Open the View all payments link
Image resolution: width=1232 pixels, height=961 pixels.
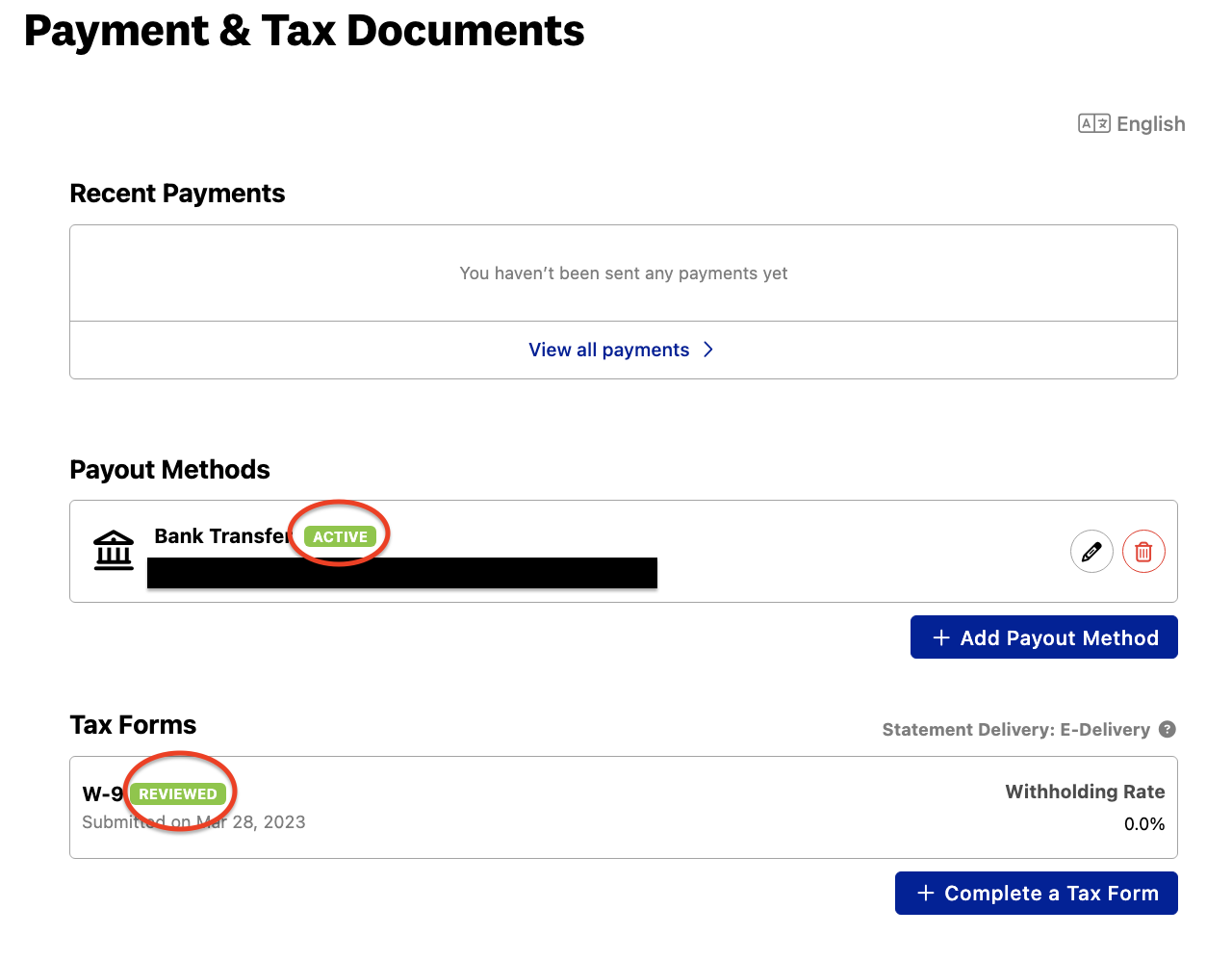608,350
